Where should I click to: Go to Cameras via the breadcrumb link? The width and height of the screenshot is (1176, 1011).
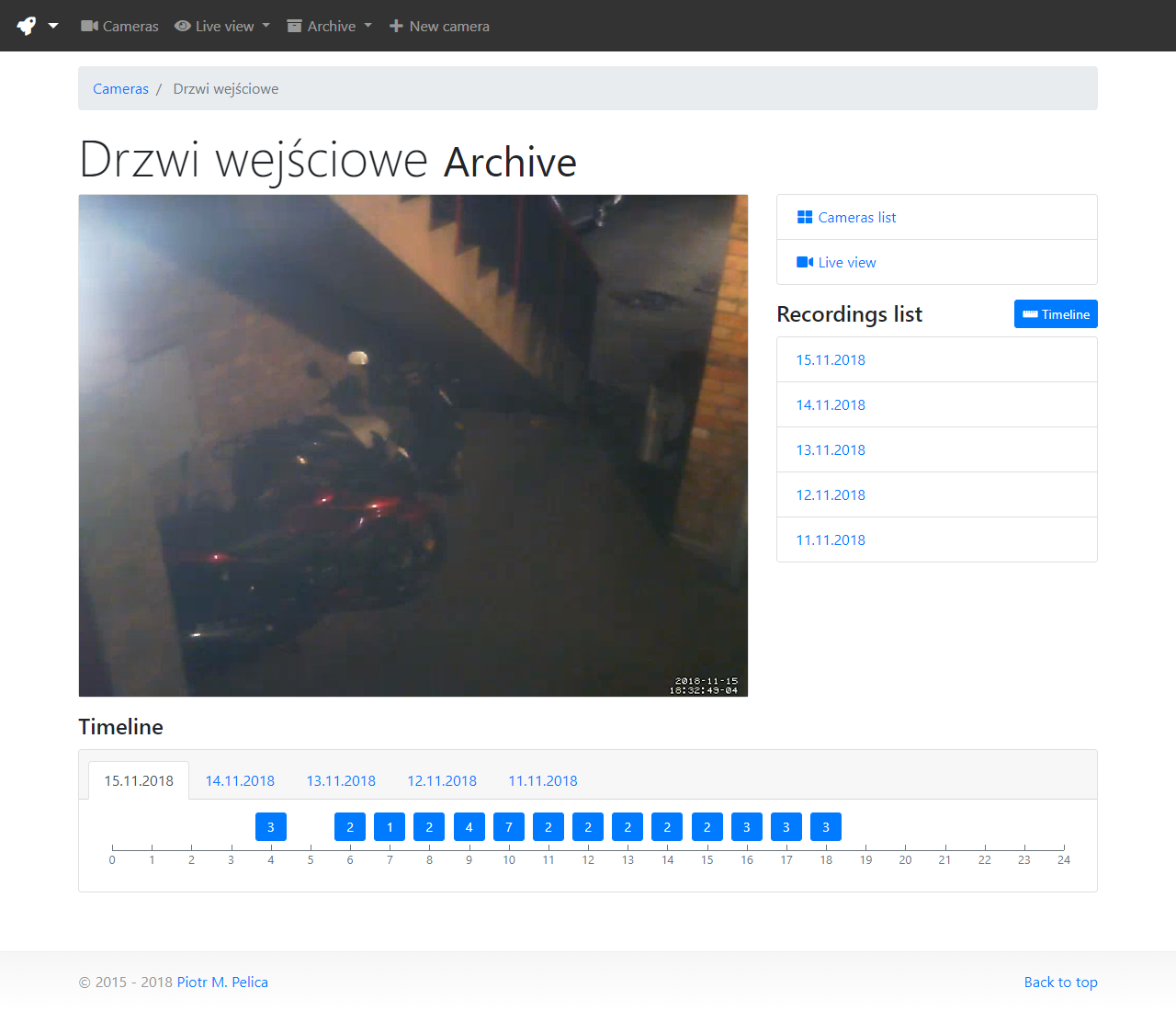tap(120, 88)
